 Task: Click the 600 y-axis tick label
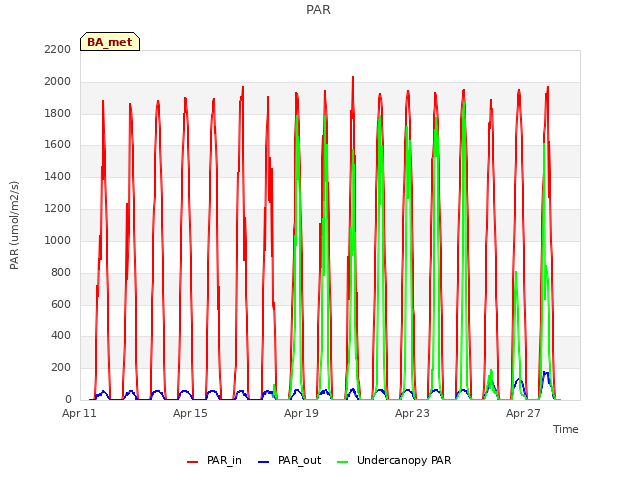(61, 304)
